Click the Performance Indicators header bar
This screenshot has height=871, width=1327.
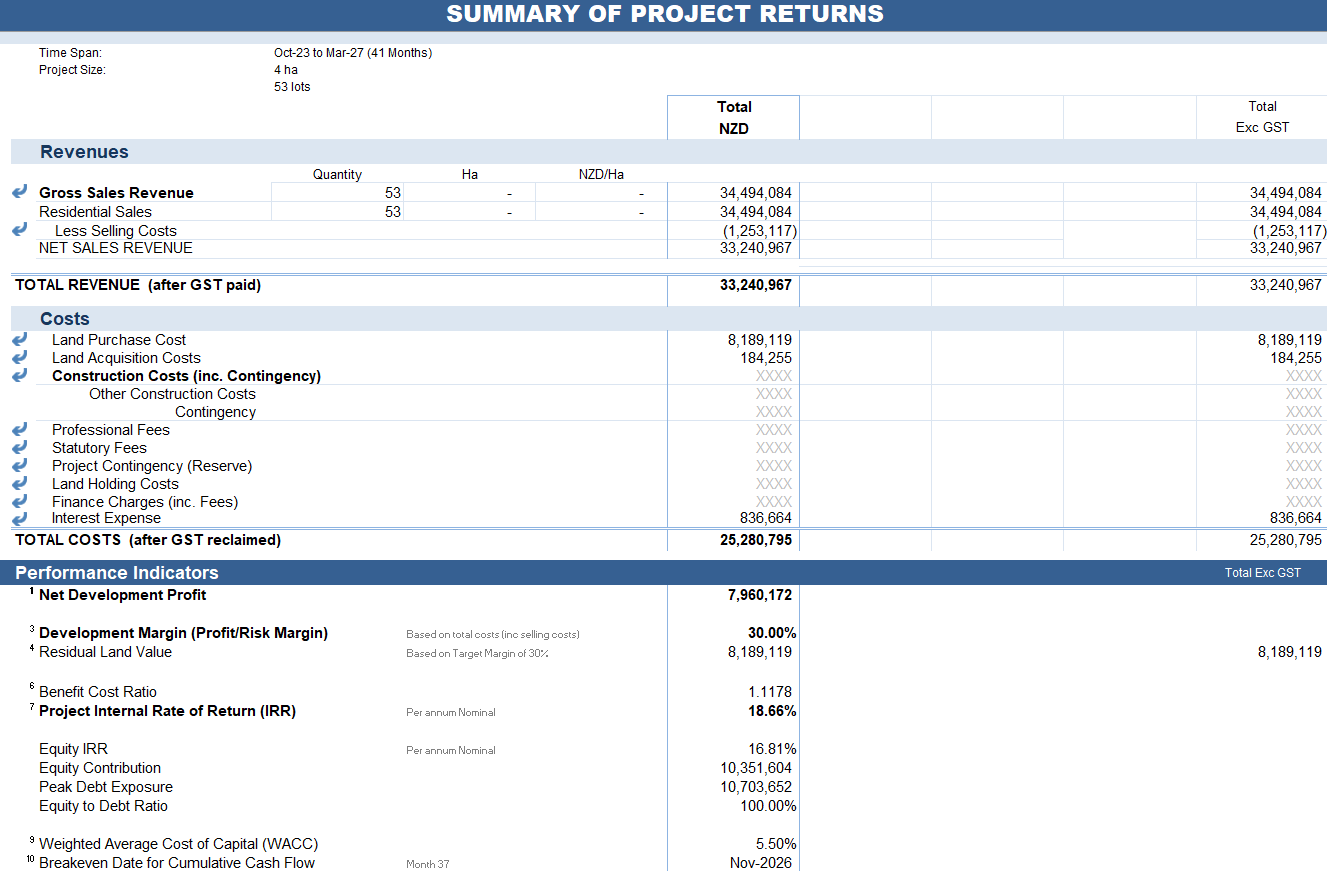(663, 573)
